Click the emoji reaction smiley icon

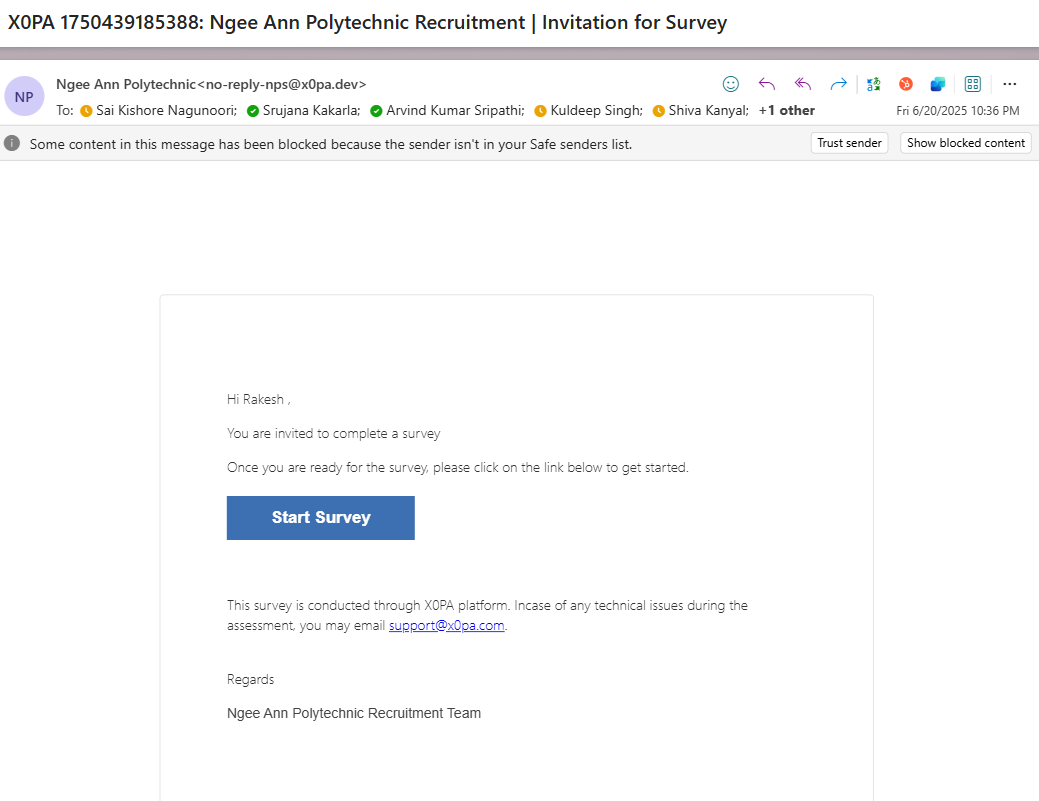[x=731, y=84]
